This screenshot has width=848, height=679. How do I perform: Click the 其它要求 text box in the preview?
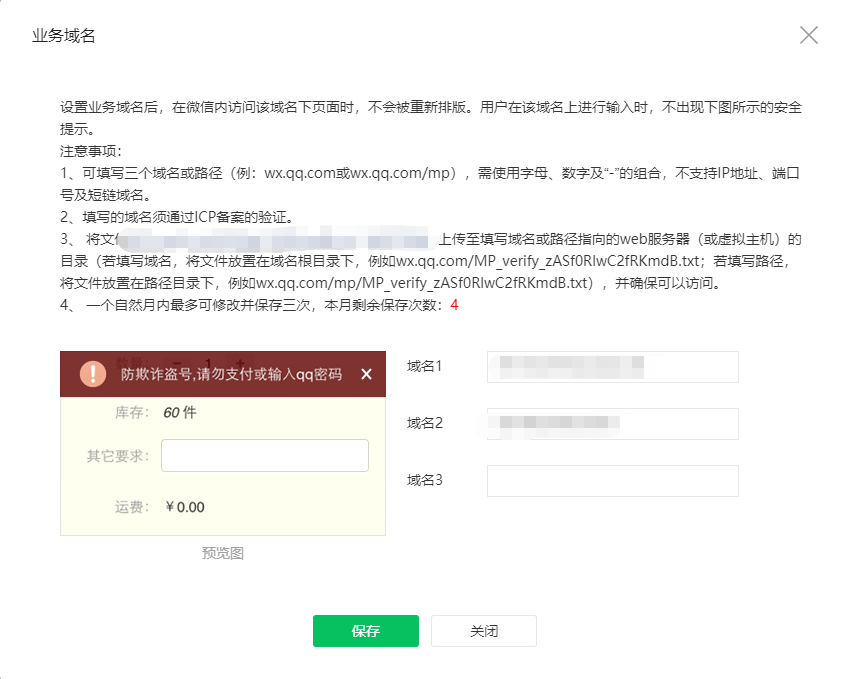(x=264, y=455)
